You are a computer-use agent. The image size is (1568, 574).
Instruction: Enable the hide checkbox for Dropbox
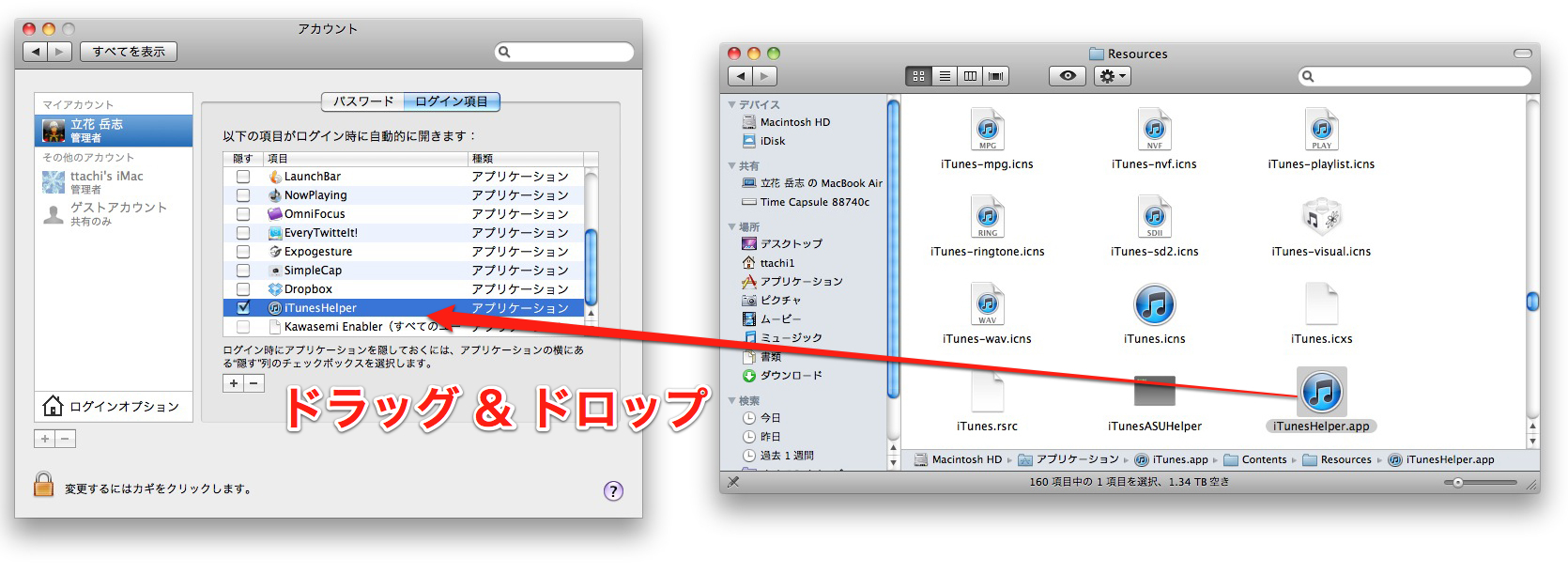pos(243,289)
